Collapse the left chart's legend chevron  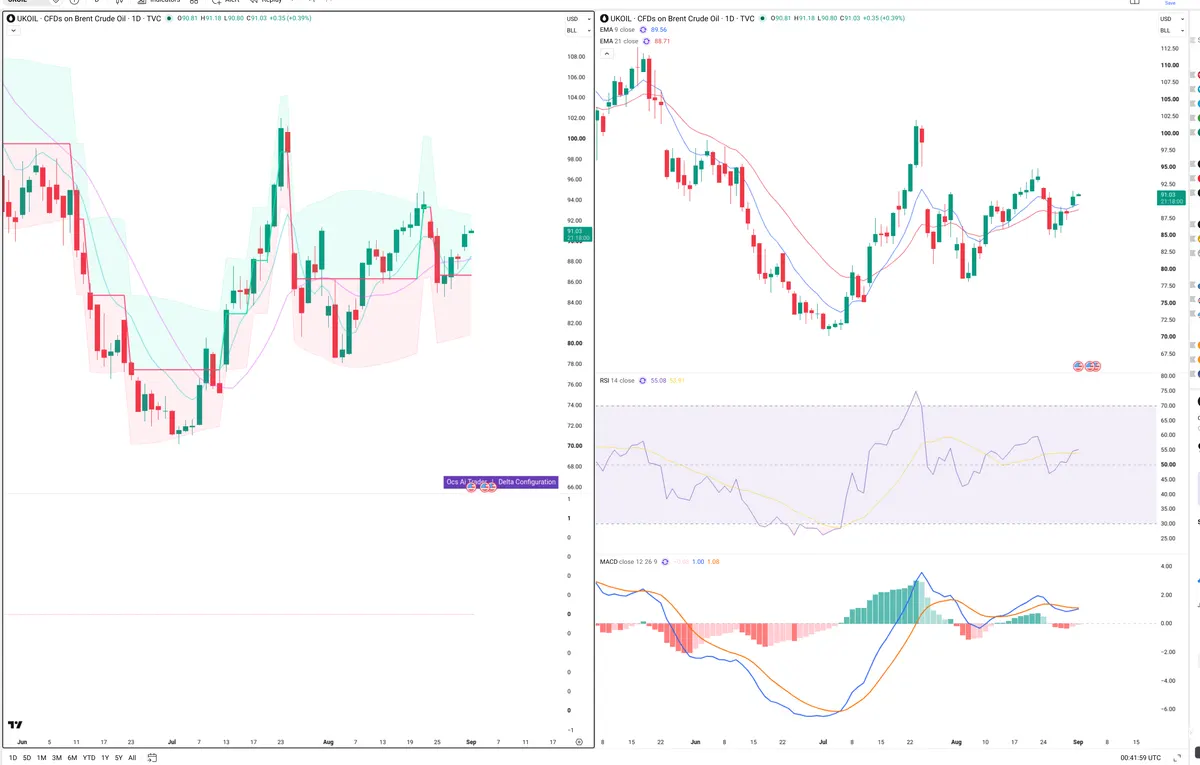click(x=12, y=31)
